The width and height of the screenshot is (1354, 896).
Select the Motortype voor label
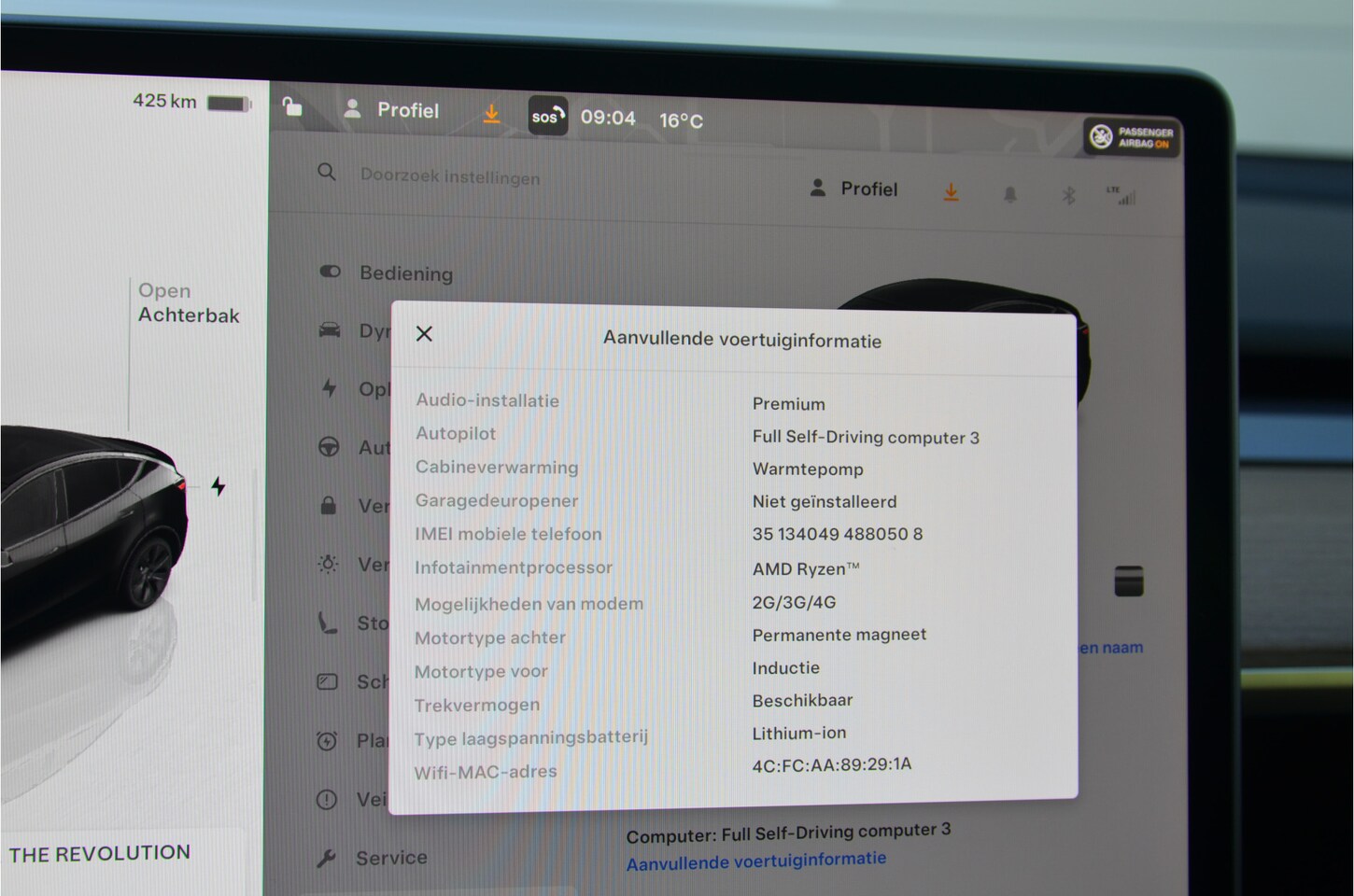(x=481, y=672)
